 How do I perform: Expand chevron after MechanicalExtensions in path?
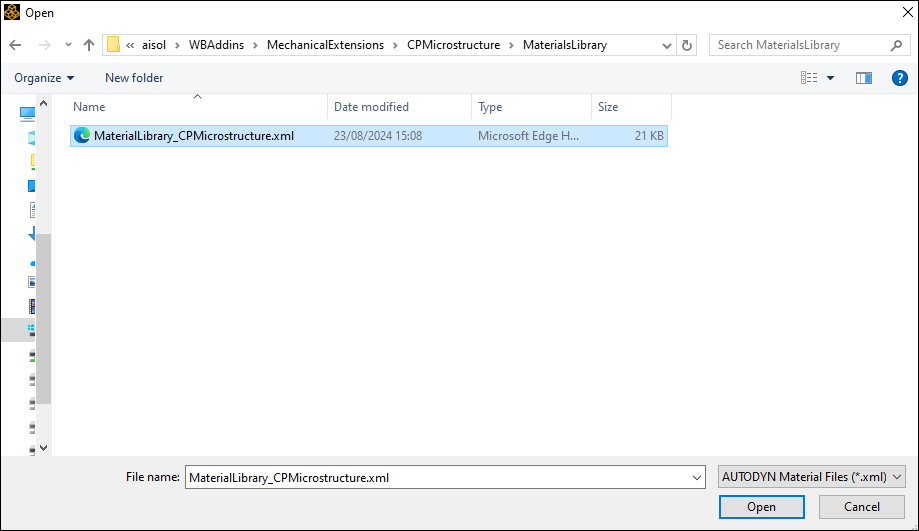point(396,45)
